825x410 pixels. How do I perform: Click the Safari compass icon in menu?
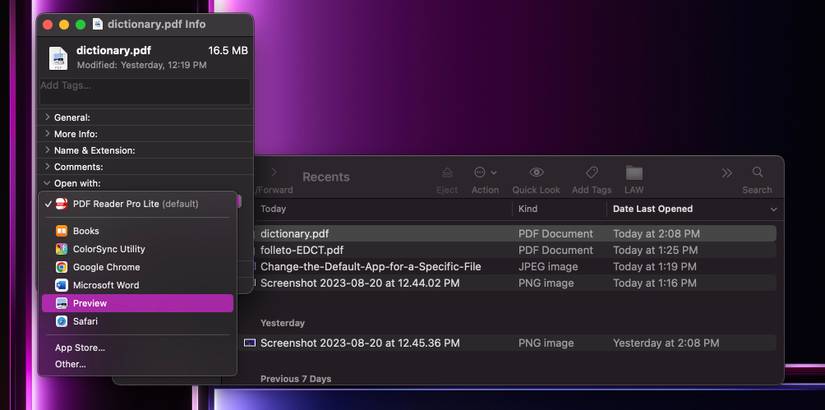pos(62,321)
